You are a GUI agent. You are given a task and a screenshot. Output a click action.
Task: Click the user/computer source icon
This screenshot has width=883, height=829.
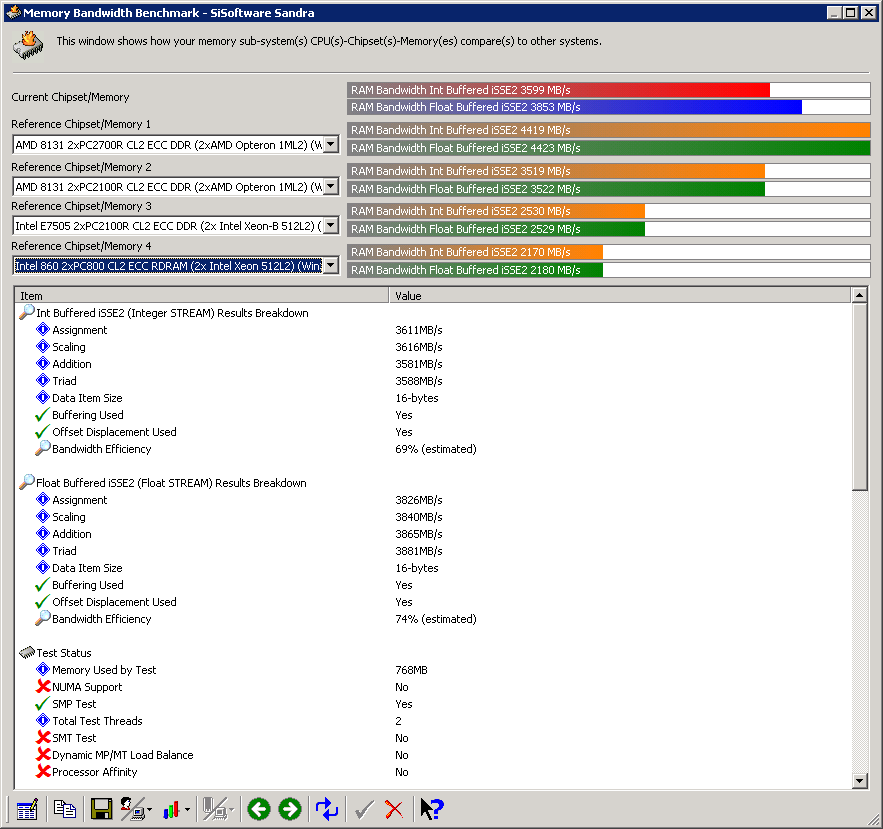pyautogui.click(x=132, y=809)
